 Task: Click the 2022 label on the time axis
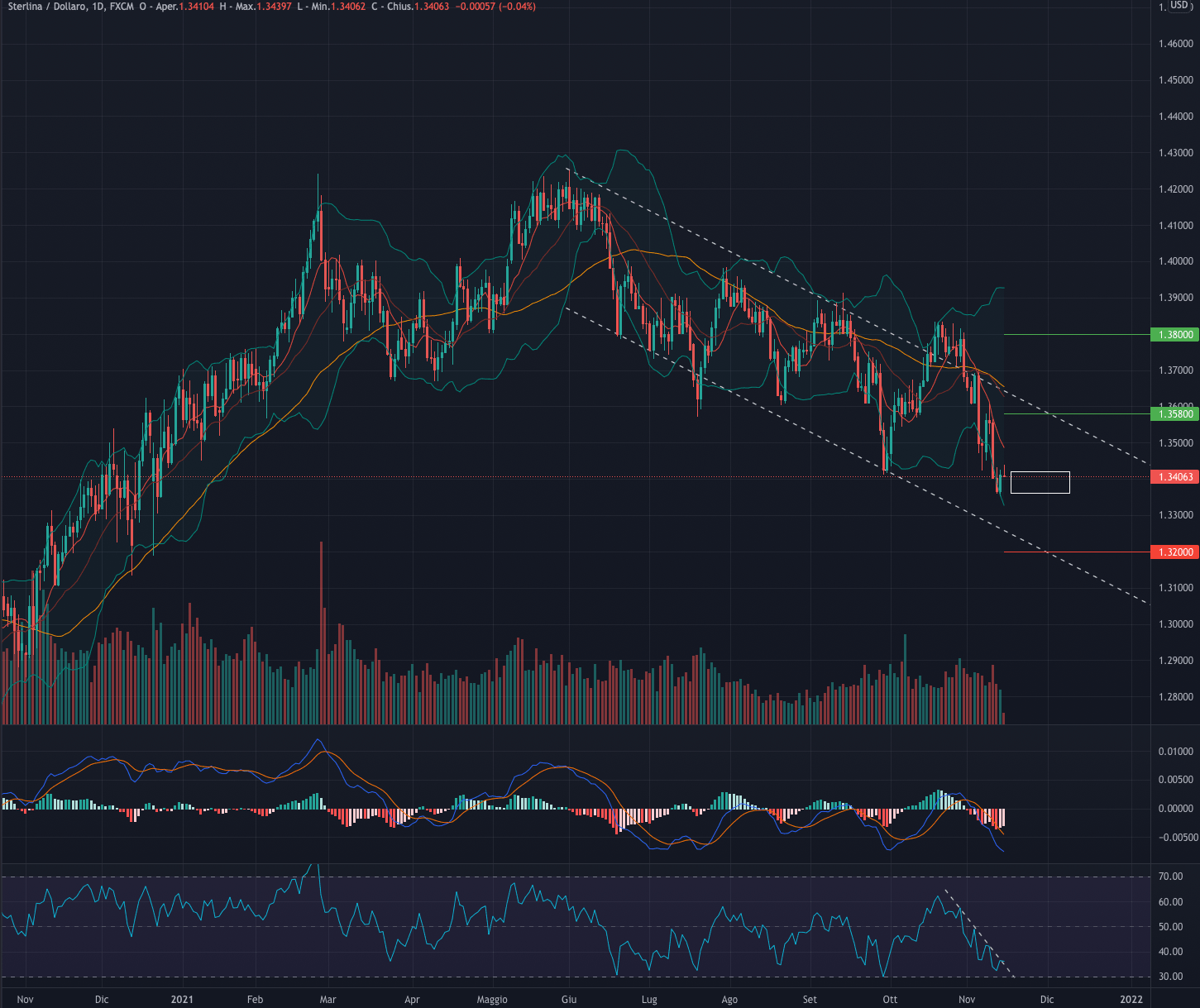[1132, 1000]
